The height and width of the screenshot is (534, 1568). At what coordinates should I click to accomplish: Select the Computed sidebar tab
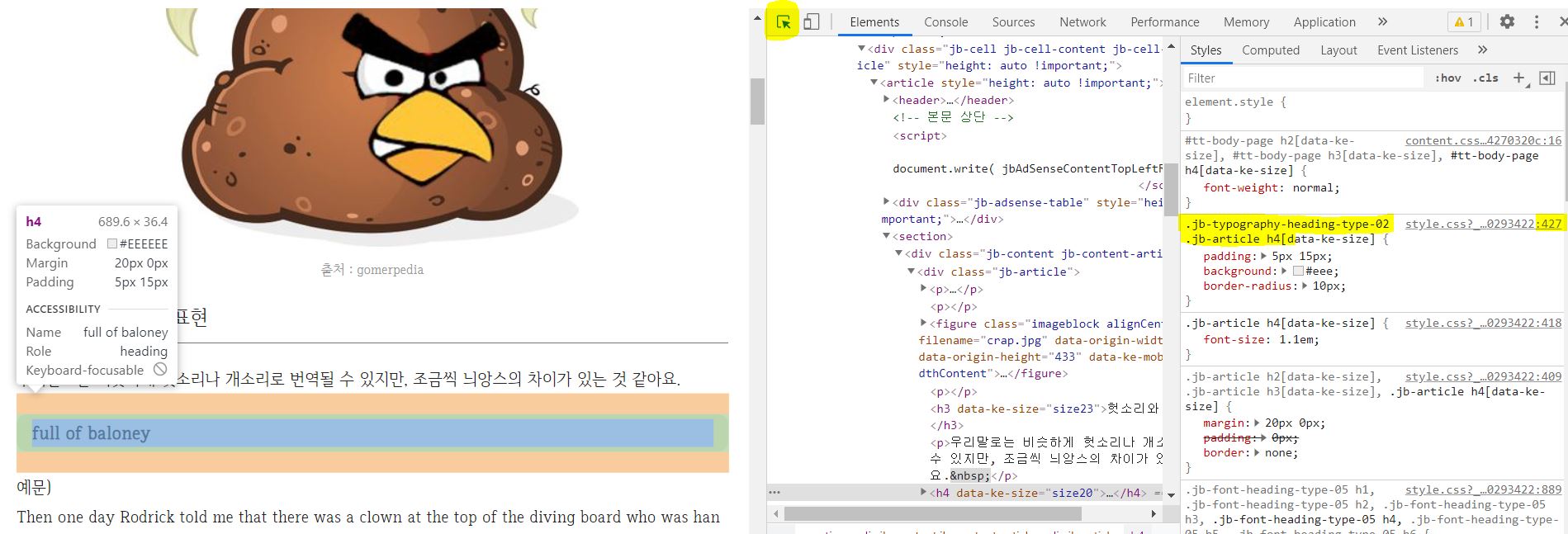tap(1270, 50)
